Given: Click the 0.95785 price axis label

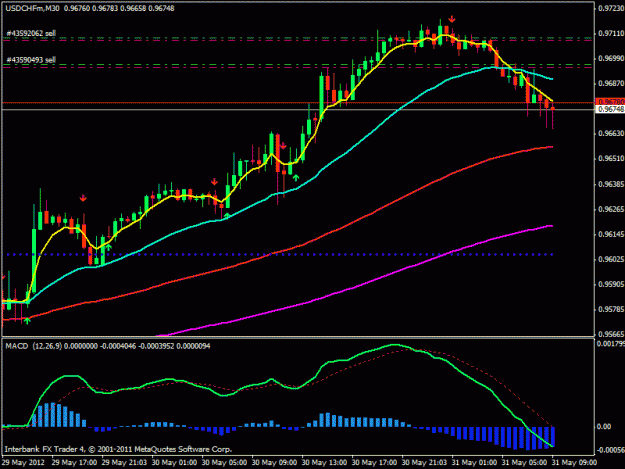Looking at the screenshot, I should click(x=611, y=309).
